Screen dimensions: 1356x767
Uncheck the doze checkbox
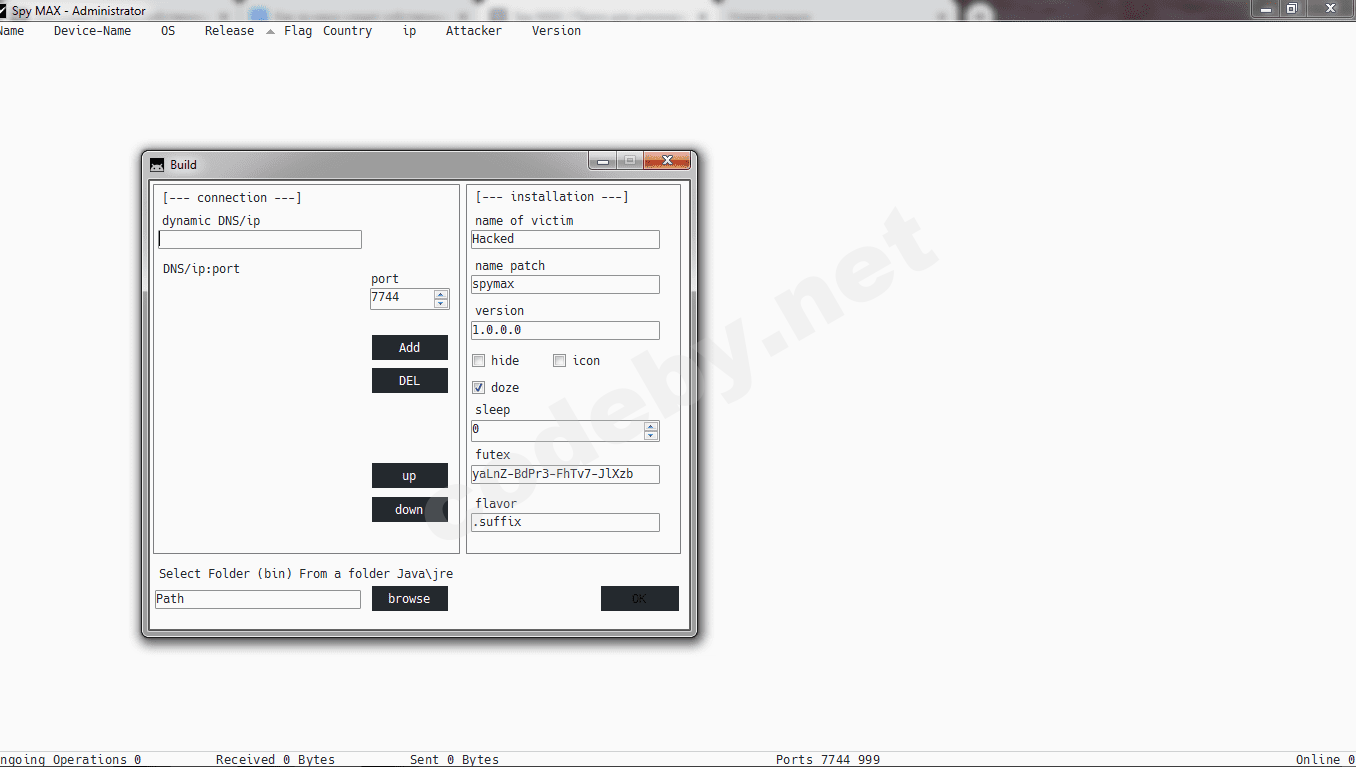click(x=479, y=387)
